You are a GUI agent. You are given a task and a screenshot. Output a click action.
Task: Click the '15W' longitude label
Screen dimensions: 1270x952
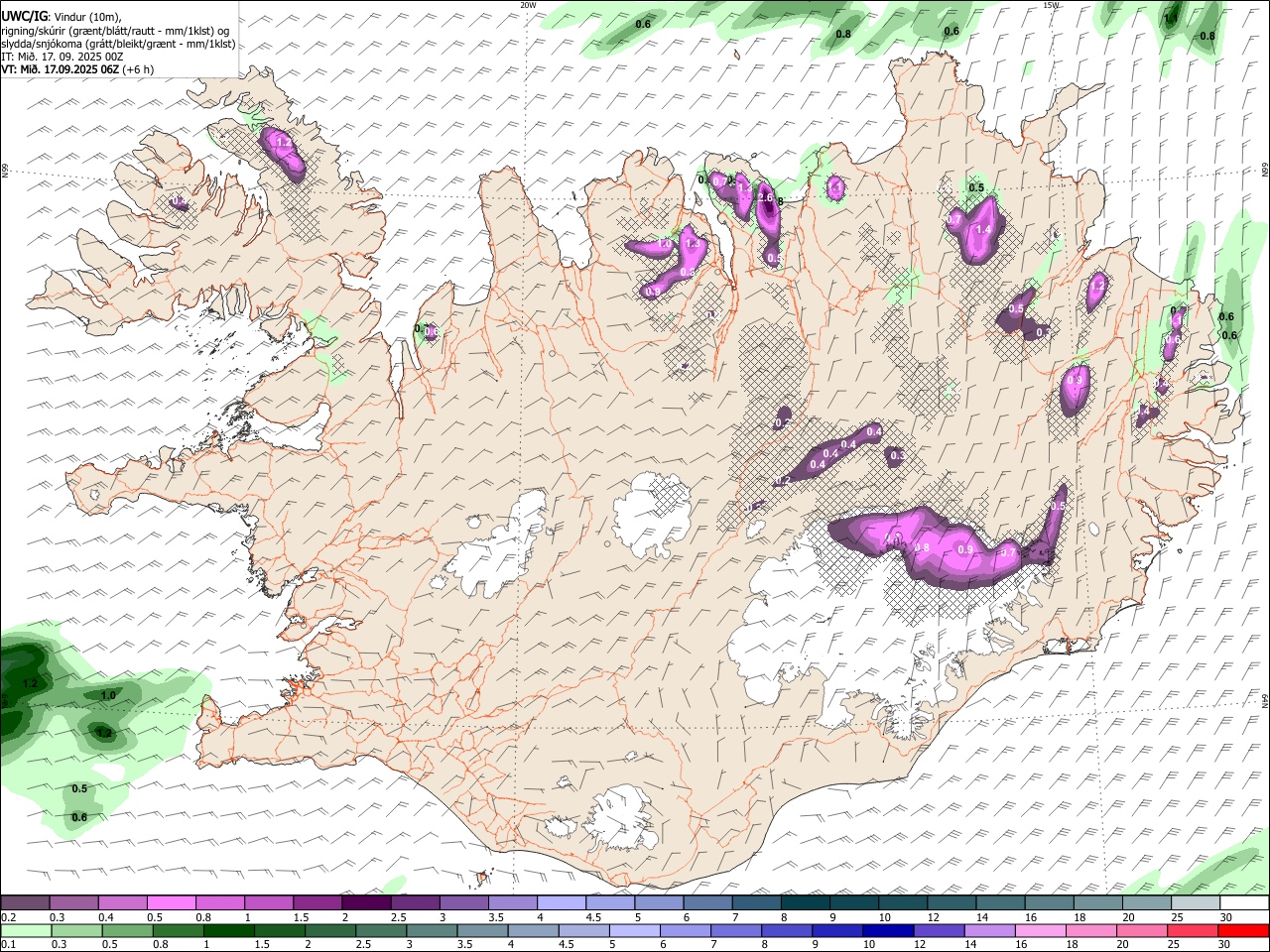coord(1051,5)
